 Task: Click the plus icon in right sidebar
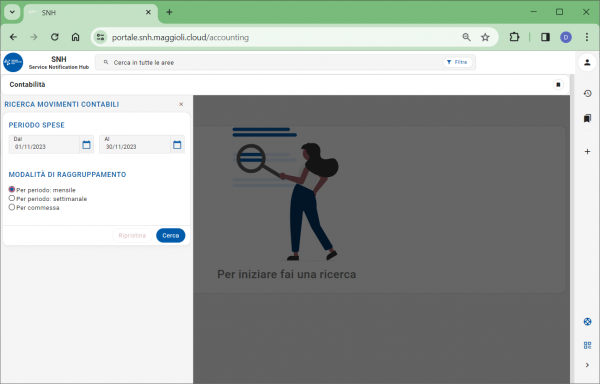(587, 151)
